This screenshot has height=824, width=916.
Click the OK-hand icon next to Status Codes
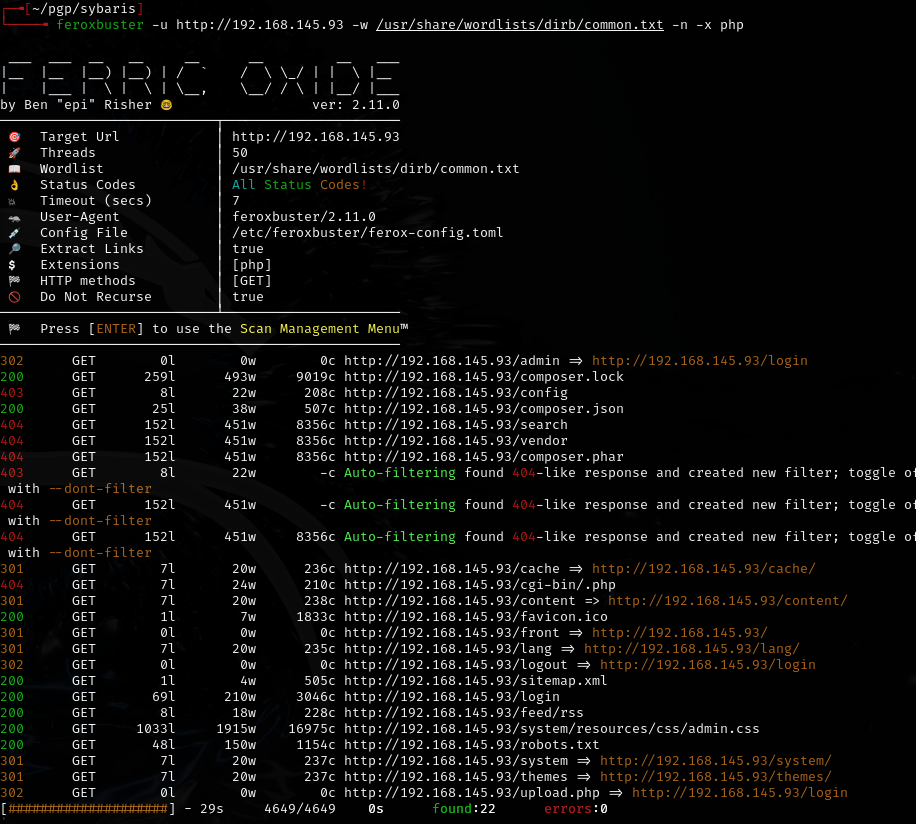pos(14,185)
